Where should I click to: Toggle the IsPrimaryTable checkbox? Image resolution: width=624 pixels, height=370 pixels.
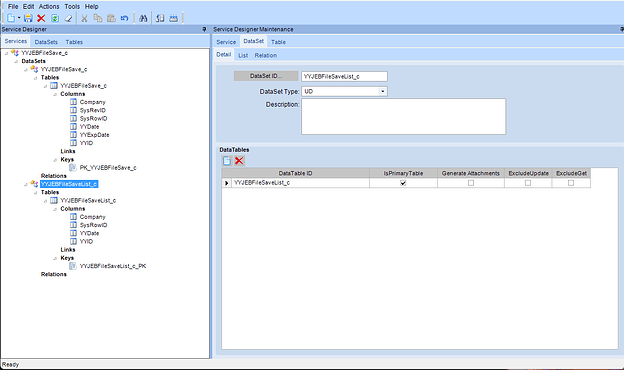tap(403, 183)
